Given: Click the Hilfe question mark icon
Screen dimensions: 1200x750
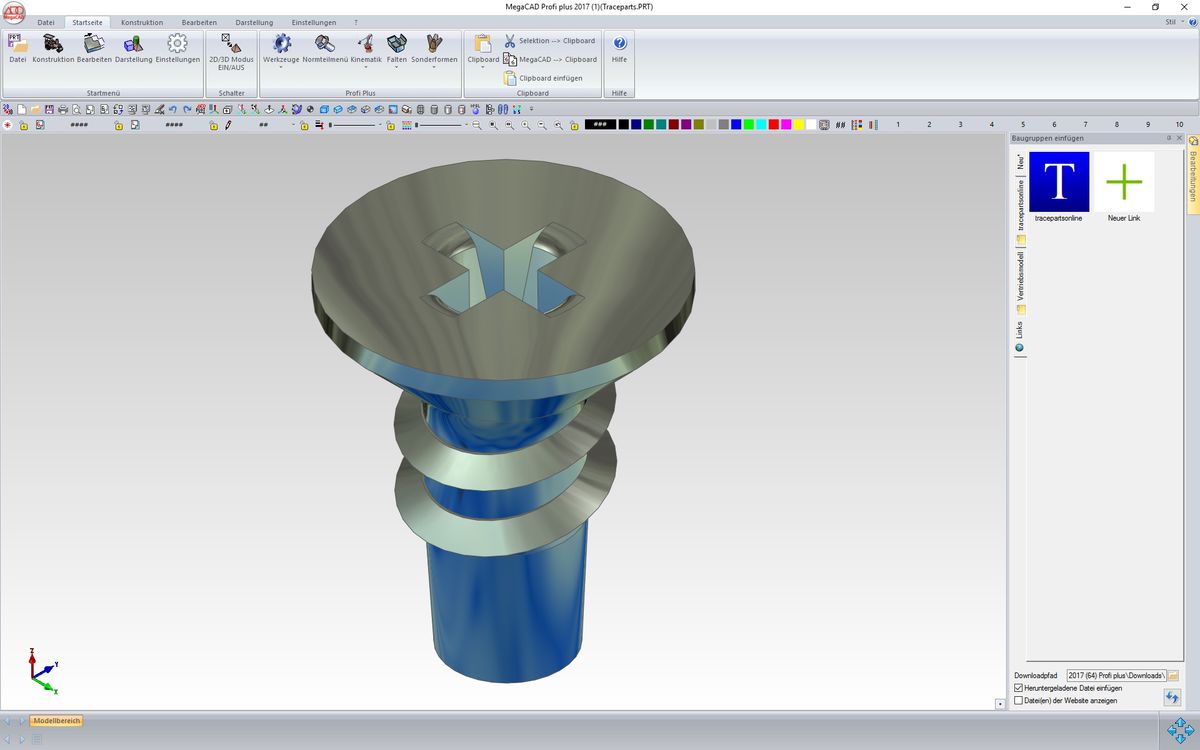Looking at the screenshot, I should 619,45.
